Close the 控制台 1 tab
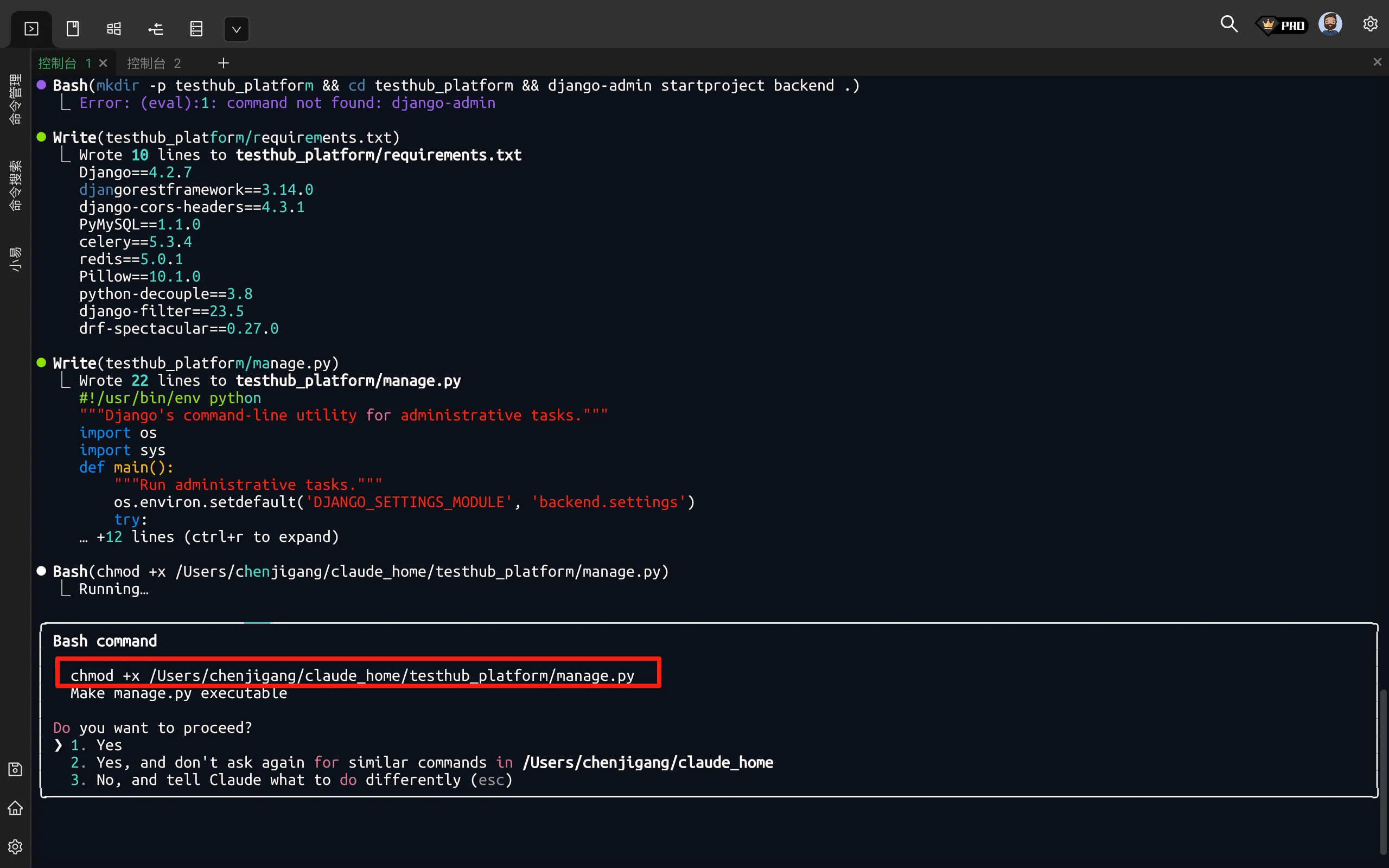The image size is (1389, 868). (103, 63)
